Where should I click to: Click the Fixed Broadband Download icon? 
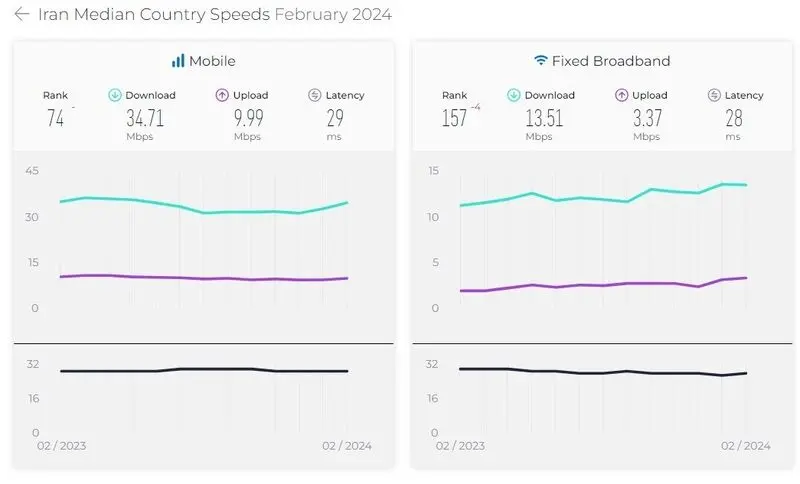point(514,95)
